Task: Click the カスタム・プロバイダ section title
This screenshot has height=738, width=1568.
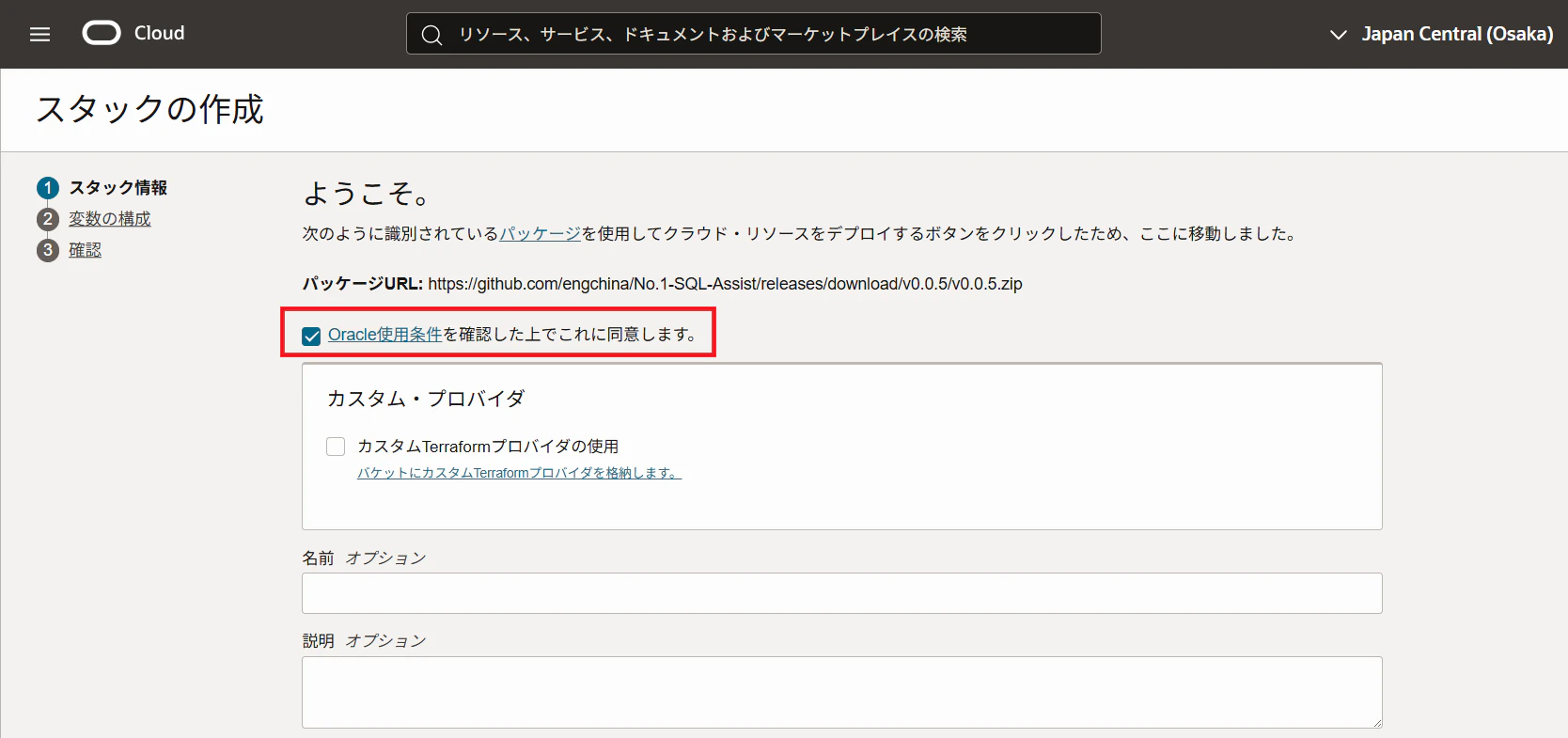Action: [x=426, y=399]
